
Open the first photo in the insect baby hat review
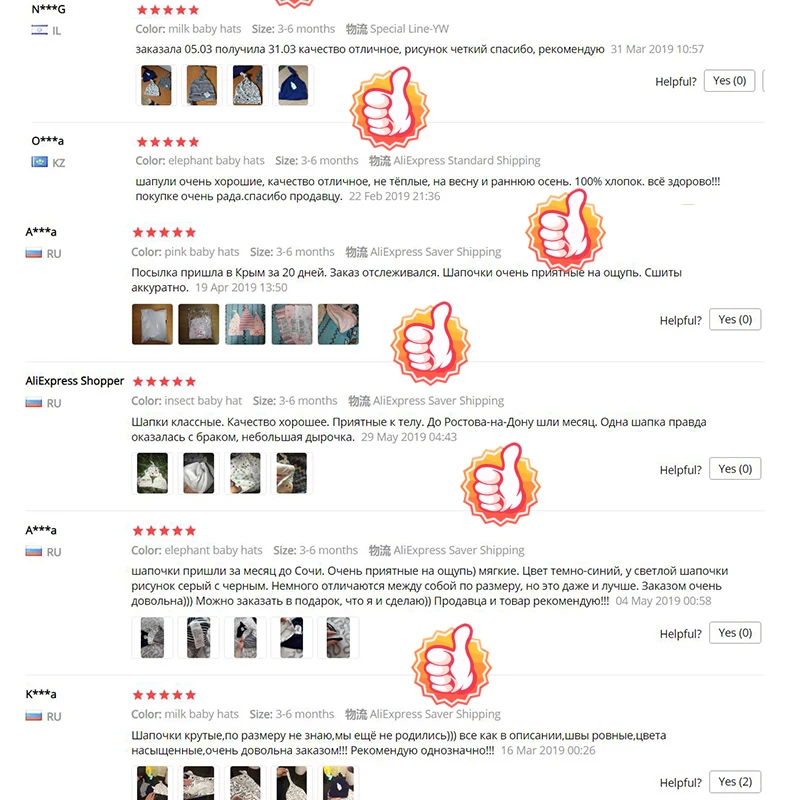152,473
